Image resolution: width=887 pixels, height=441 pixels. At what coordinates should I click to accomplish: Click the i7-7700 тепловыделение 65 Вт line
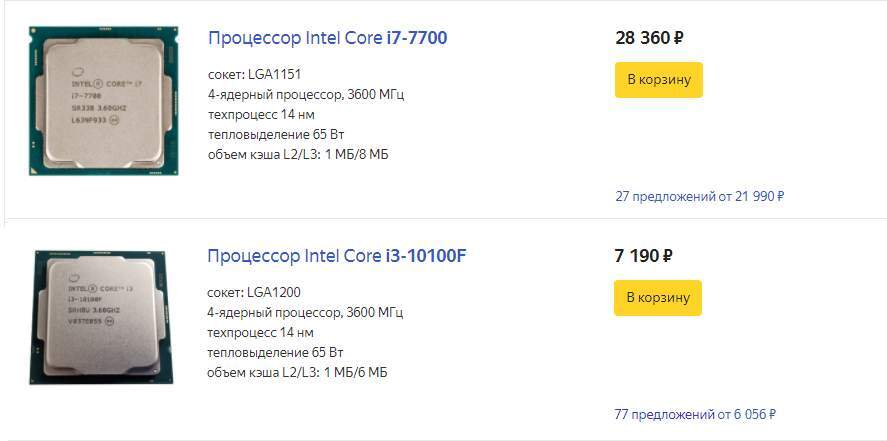(275, 135)
